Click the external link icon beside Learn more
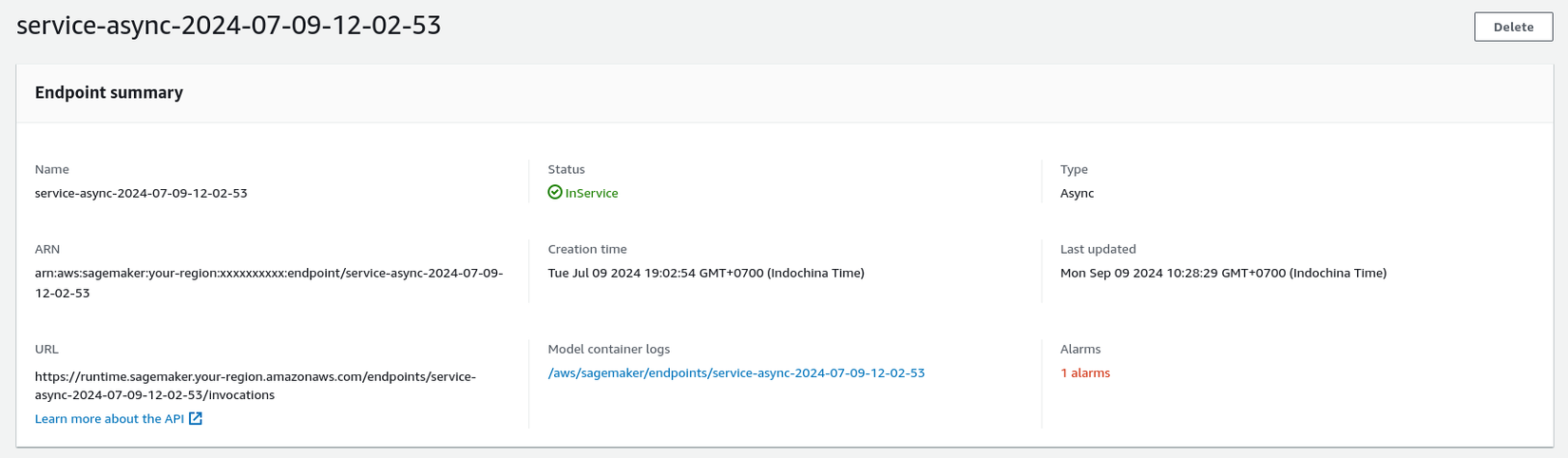This screenshot has height=458, width=1568. pyautogui.click(x=196, y=419)
